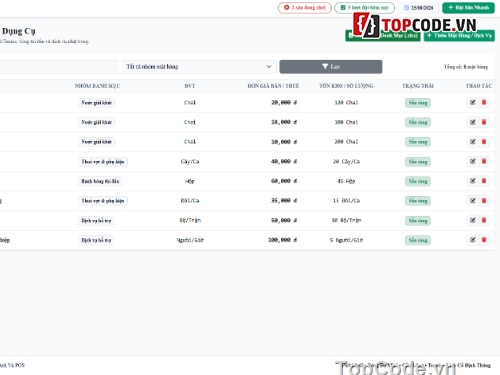500x375 pixels.
Task: Click the 'Dịch vụ hỗ trợ' badge in 50,000 đ row
Action: 96,220
